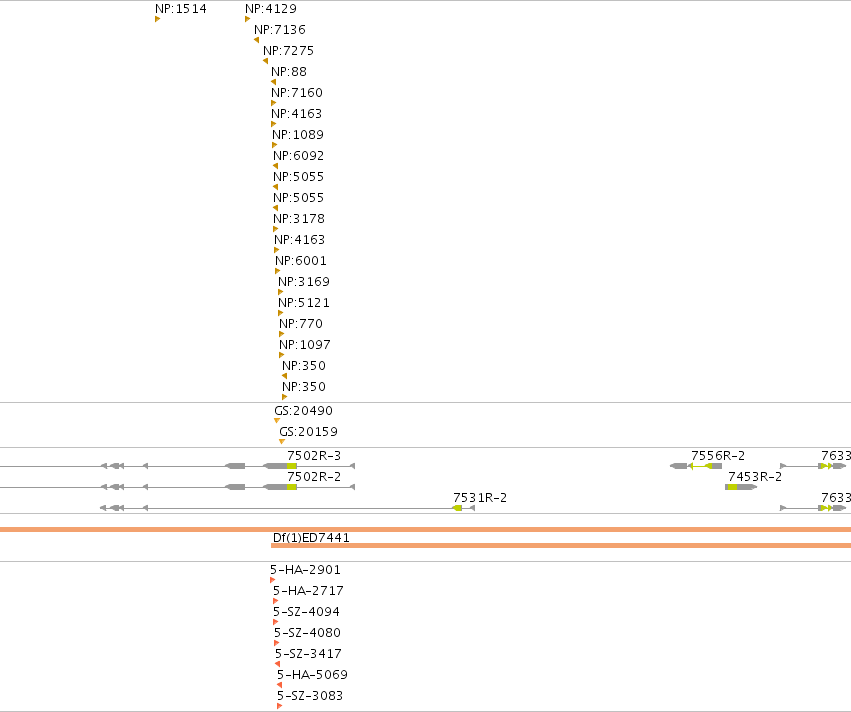851x712 pixels.
Task: Click the triangle marker beneath NP:7136
Action: [x=256, y=40]
